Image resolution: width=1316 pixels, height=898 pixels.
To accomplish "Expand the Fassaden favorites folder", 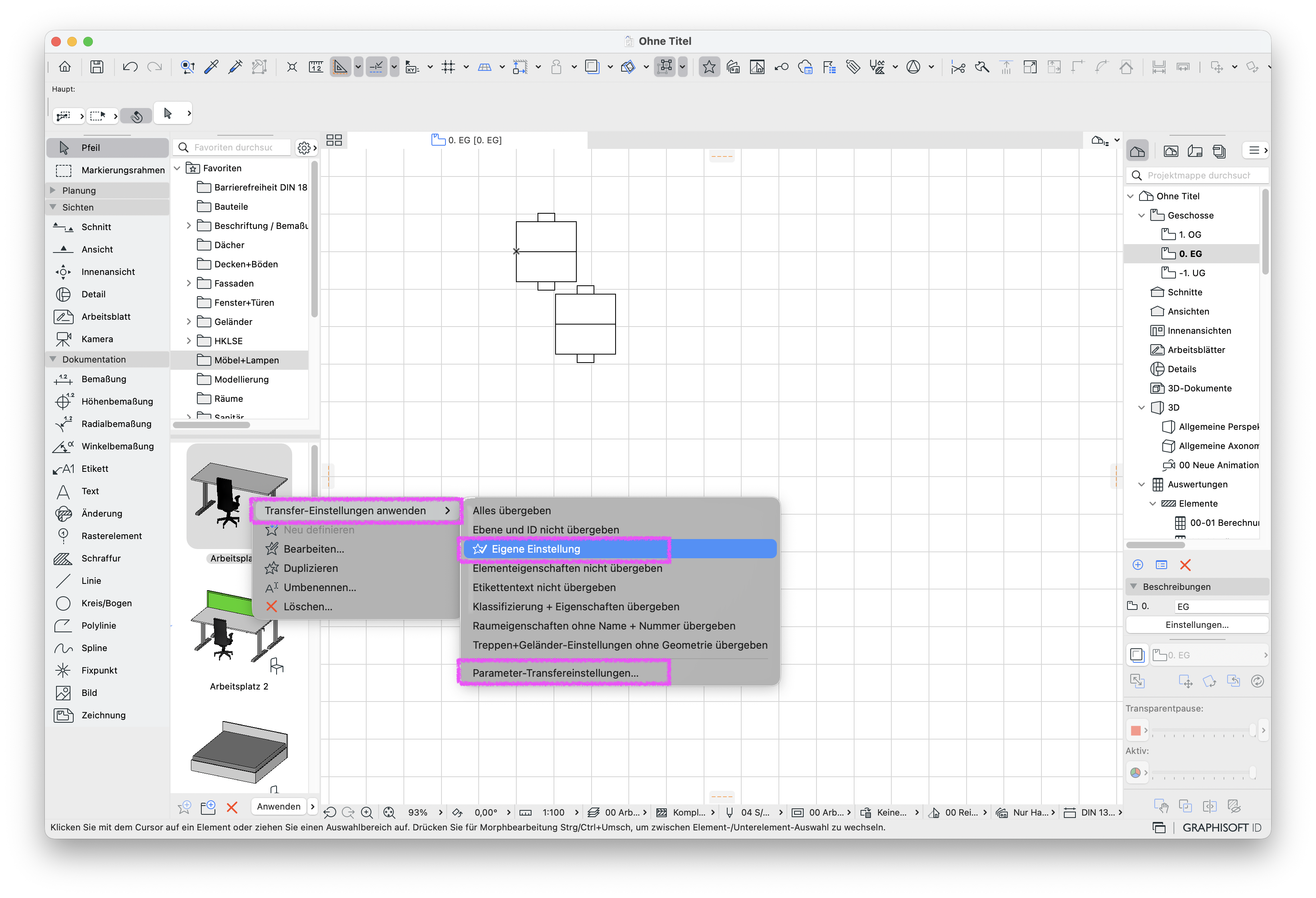I will (189, 283).
